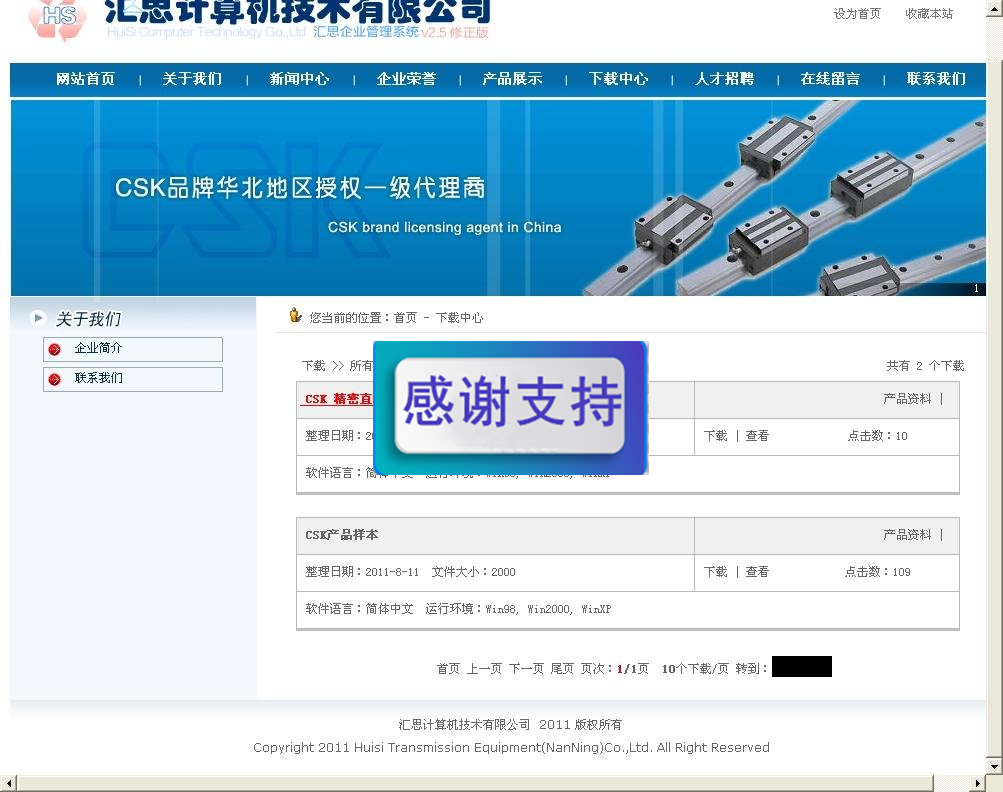Image resolution: width=1003 pixels, height=792 pixels.
Task: Open 网站首页 in navigation bar
Action: (85, 79)
